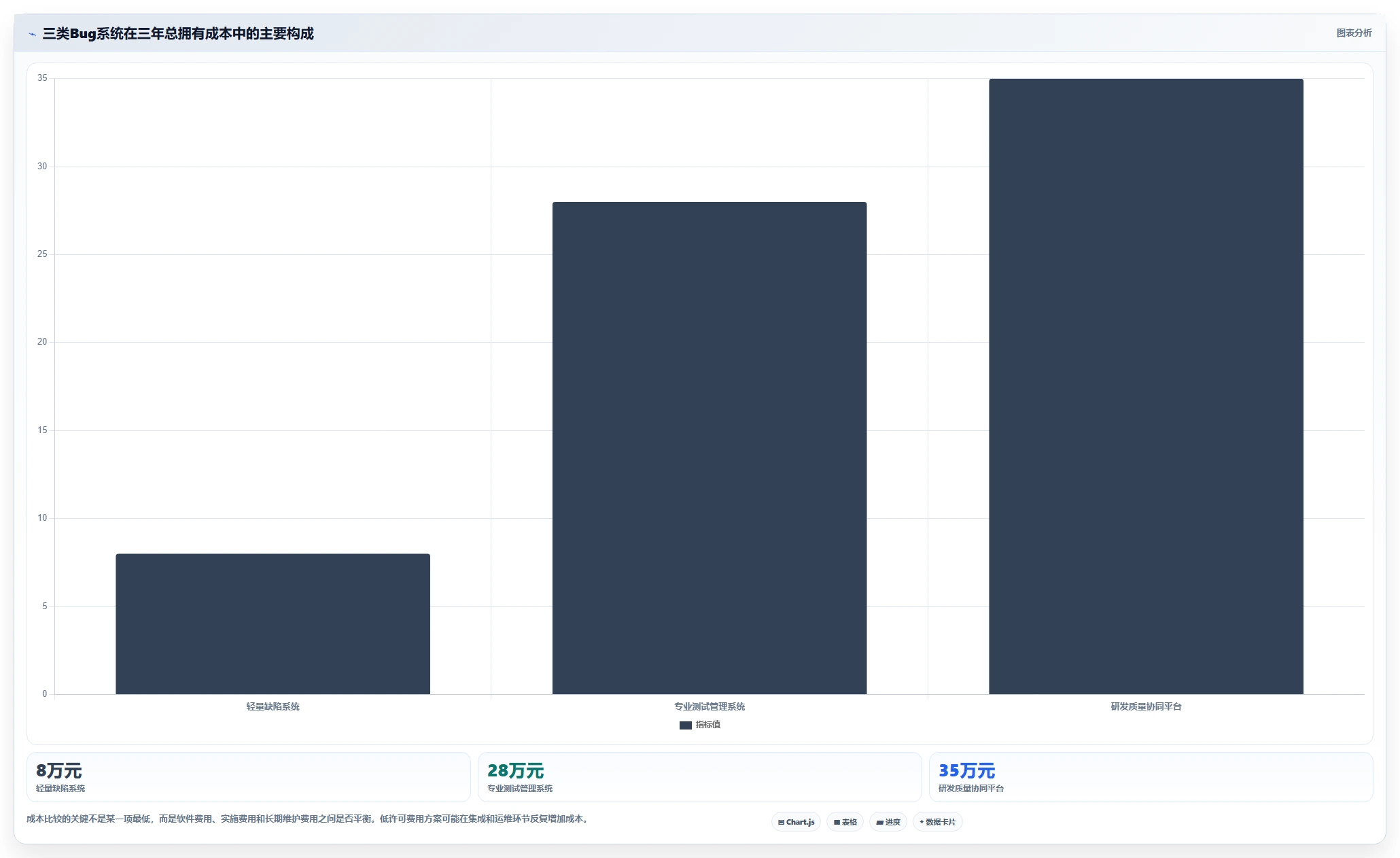The height and width of the screenshot is (858, 1400).
Task: Click the y-axis value 20
Action: point(42,342)
